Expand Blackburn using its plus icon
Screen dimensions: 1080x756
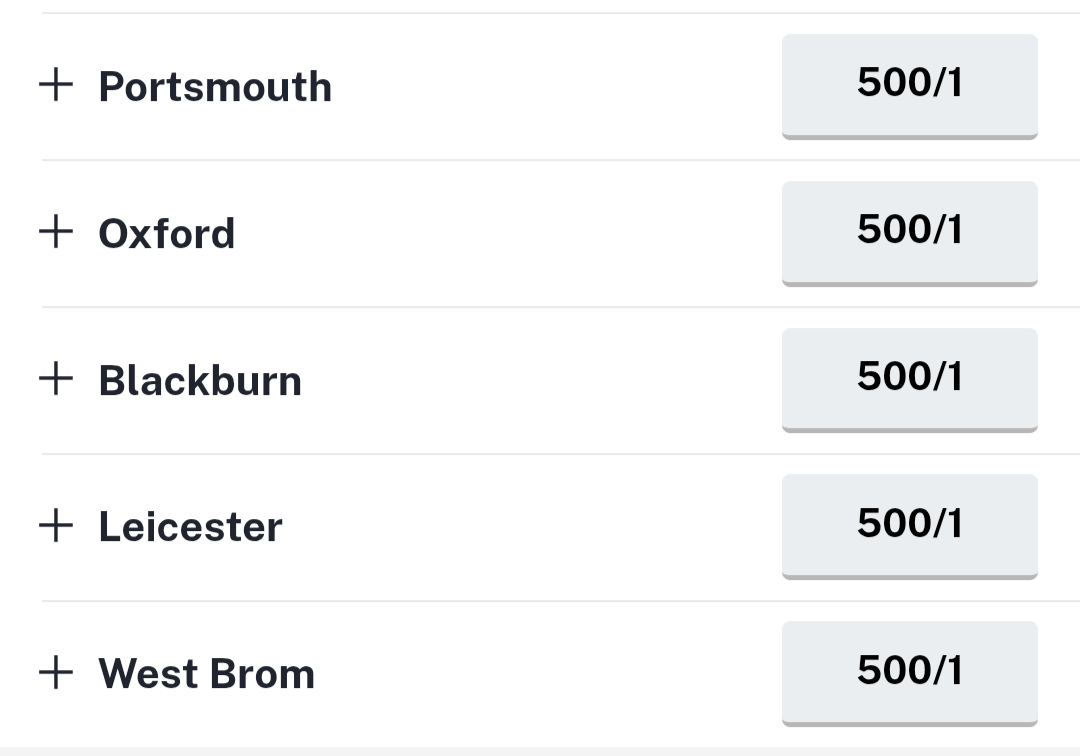pos(56,379)
